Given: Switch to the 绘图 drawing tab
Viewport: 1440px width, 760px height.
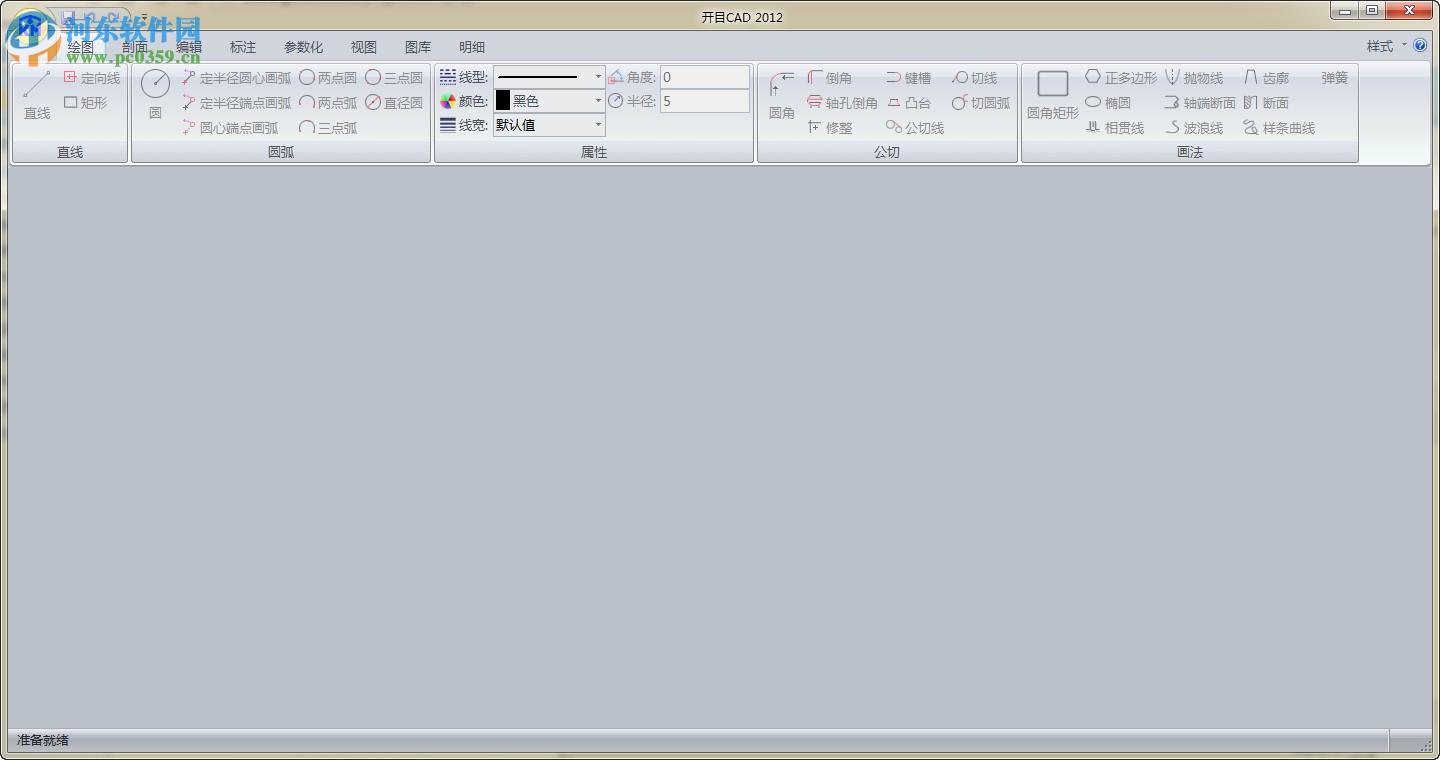Looking at the screenshot, I should tap(80, 47).
